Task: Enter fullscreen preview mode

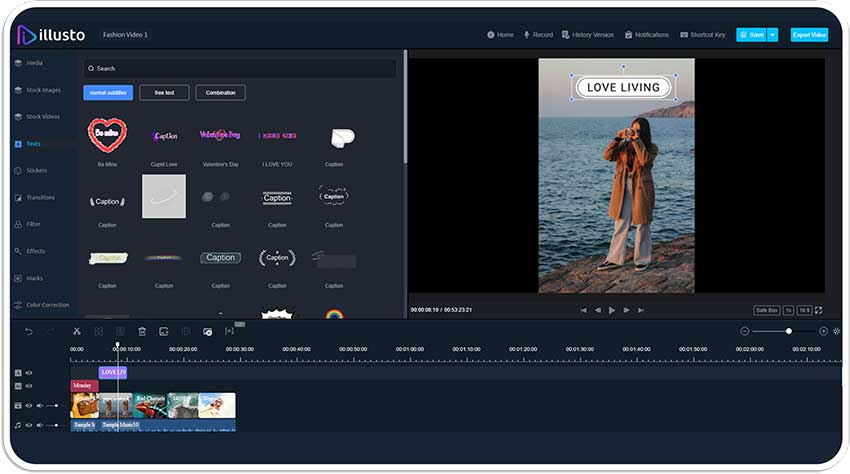Action: [819, 310]
